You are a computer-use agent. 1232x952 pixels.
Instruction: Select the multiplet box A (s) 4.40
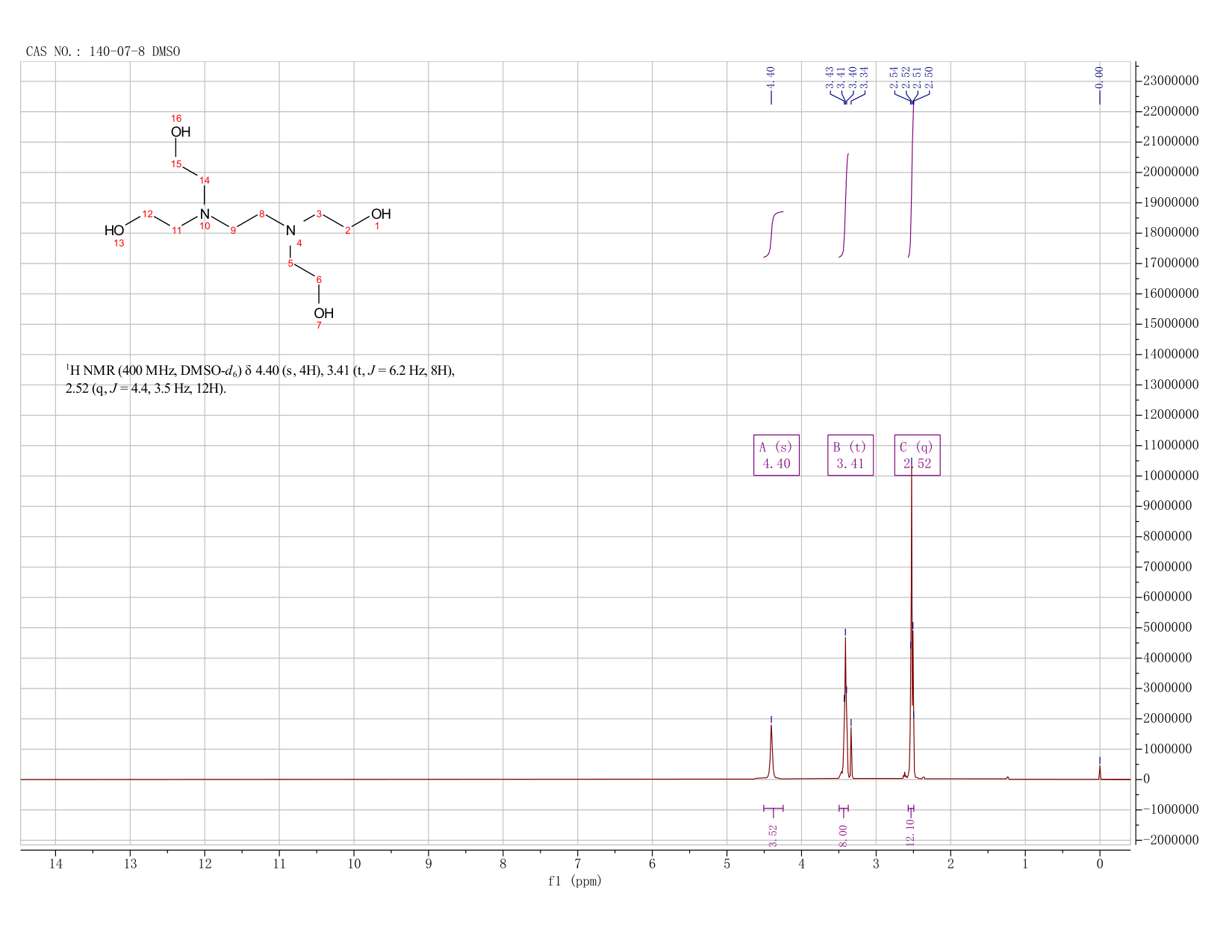tap(777, 455)
